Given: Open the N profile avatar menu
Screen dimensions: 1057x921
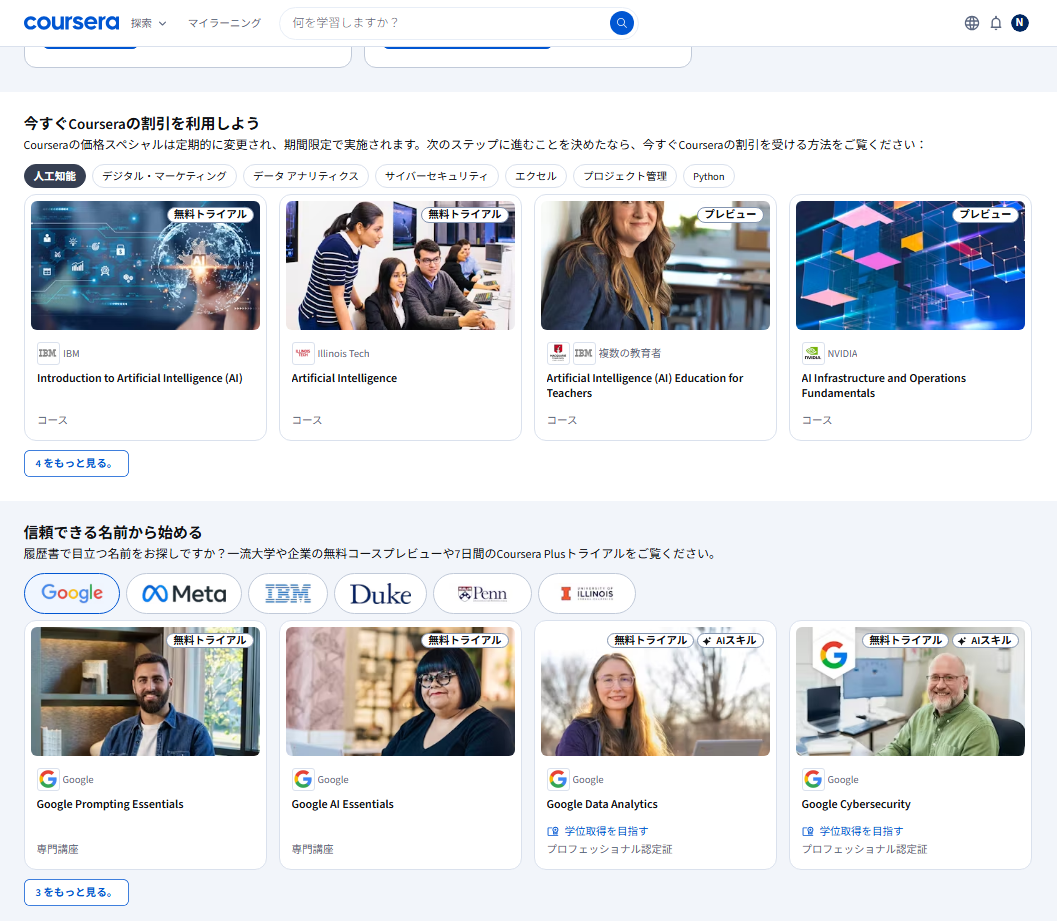Looking at the screenshot, I should point(1020,22).
